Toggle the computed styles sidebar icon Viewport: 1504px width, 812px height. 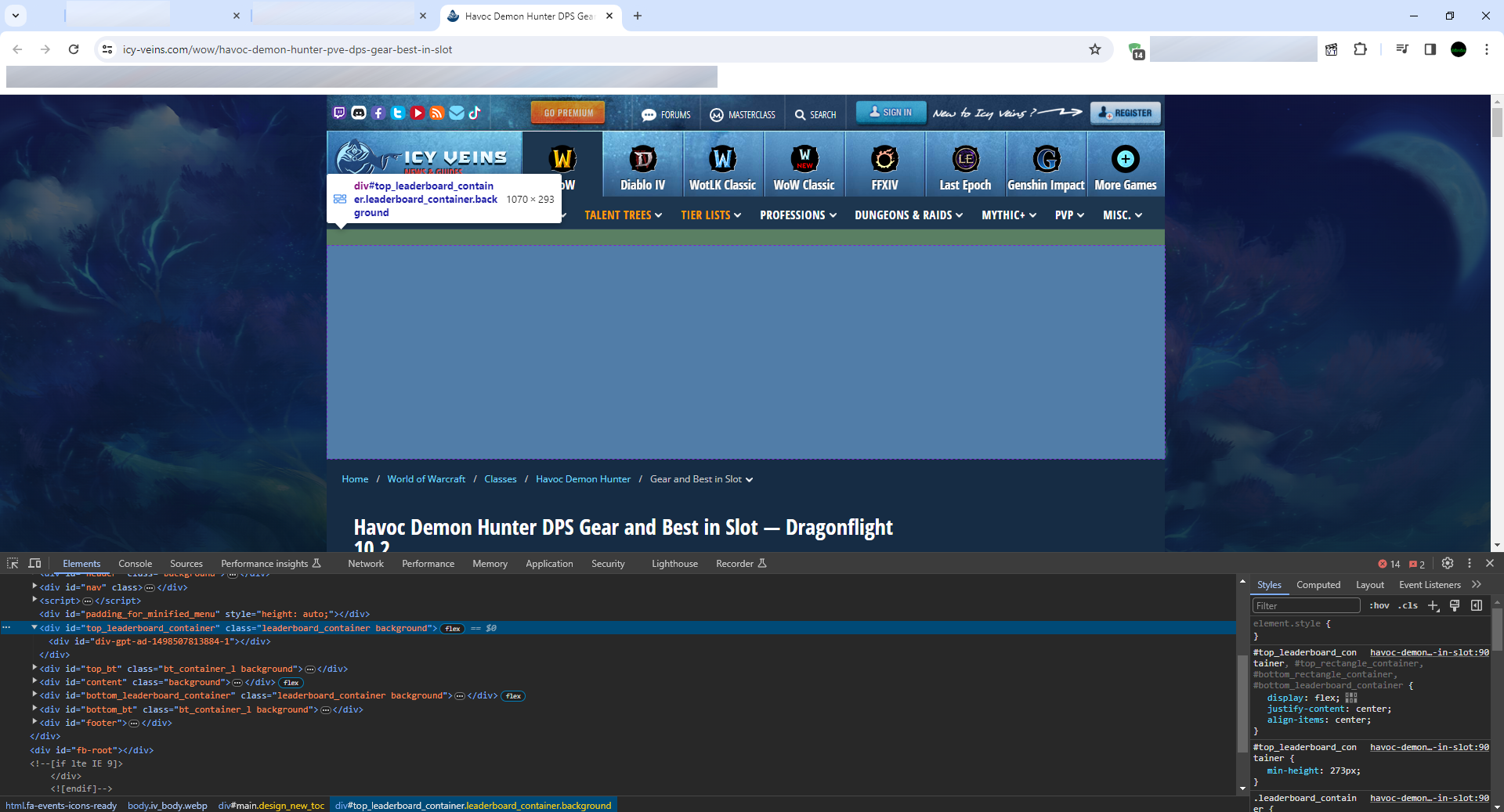(1477, 605)
